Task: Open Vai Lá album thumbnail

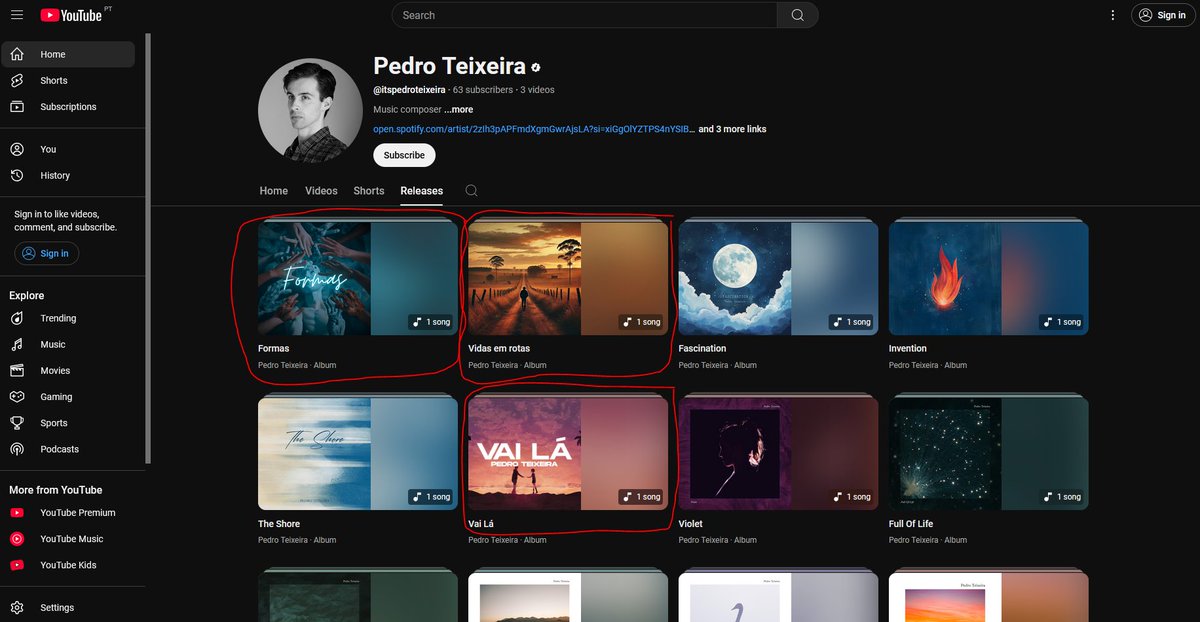Action: 568,453
